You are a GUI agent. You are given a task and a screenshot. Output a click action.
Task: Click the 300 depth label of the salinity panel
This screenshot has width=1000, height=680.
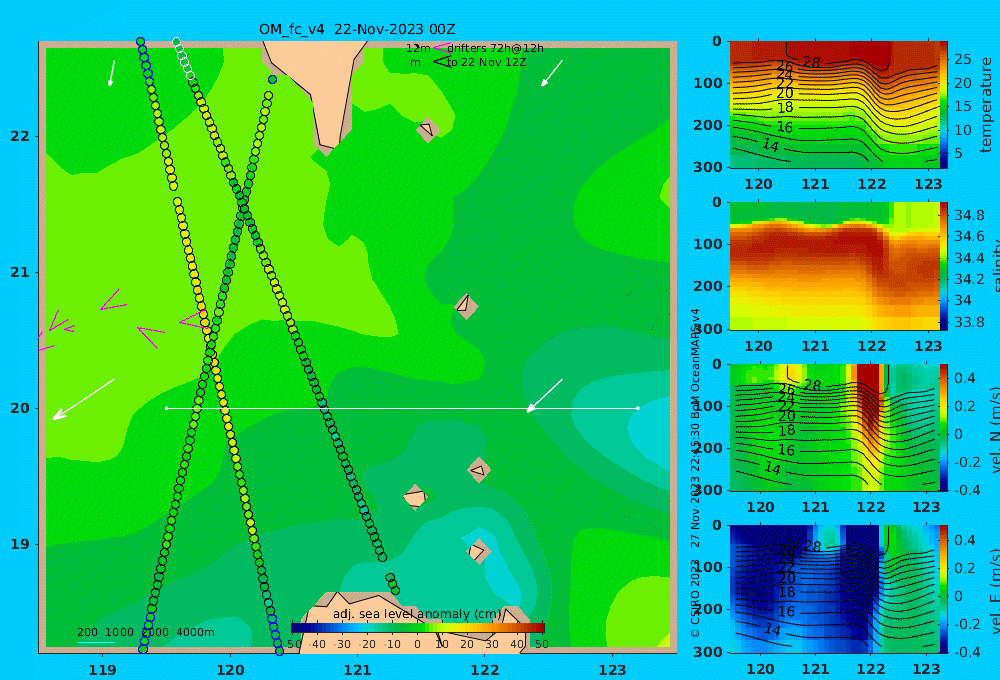pos(708,329)
